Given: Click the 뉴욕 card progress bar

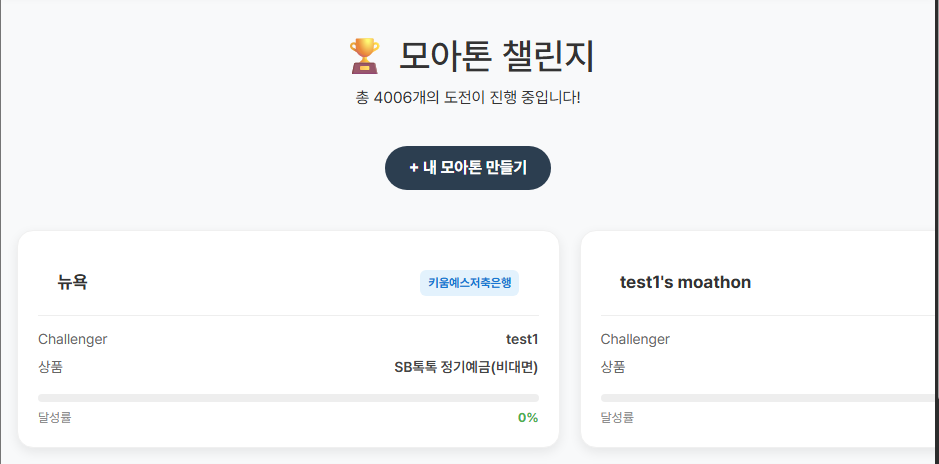Looking at the screenshot, I should click(288, 398).
